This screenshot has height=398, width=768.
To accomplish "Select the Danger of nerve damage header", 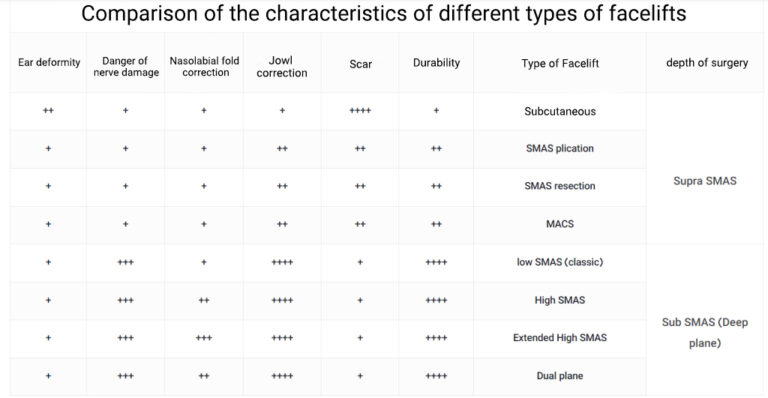I will point(126,67).
